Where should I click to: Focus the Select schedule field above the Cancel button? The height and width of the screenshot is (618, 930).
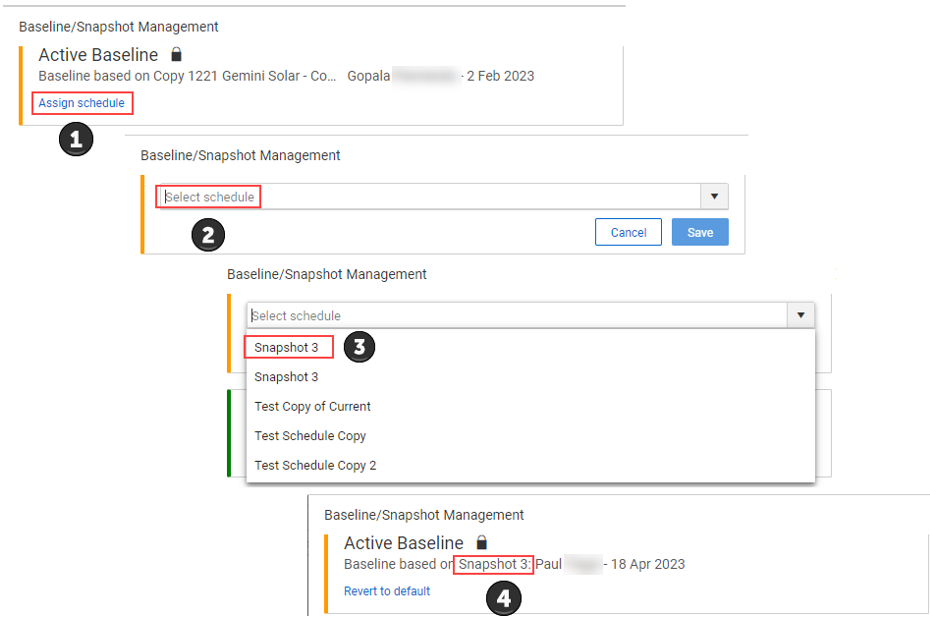click(x=430, y=197)
